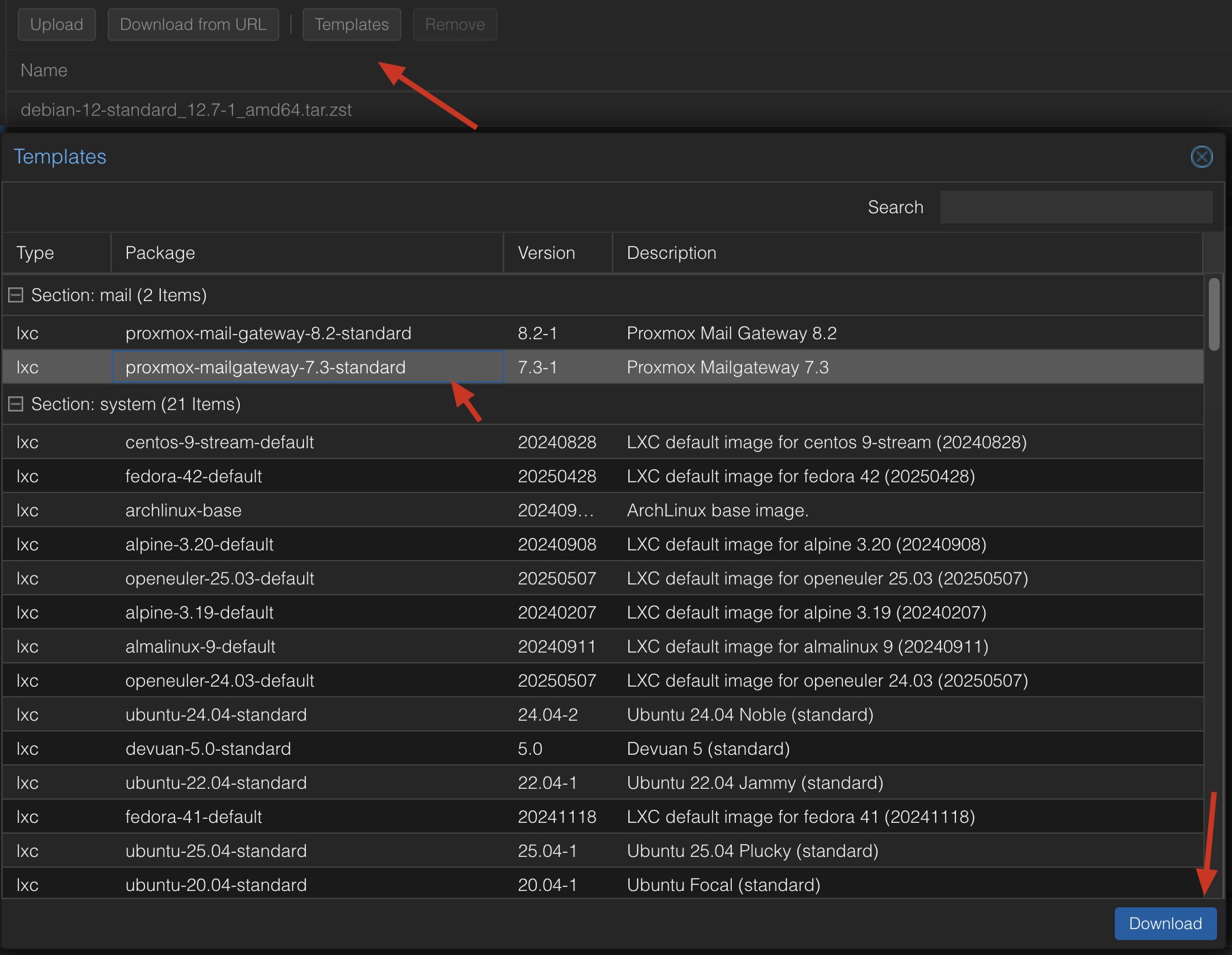1232x955 pixels.
Task: Sort by the Description column header
Action: point(908,253)
